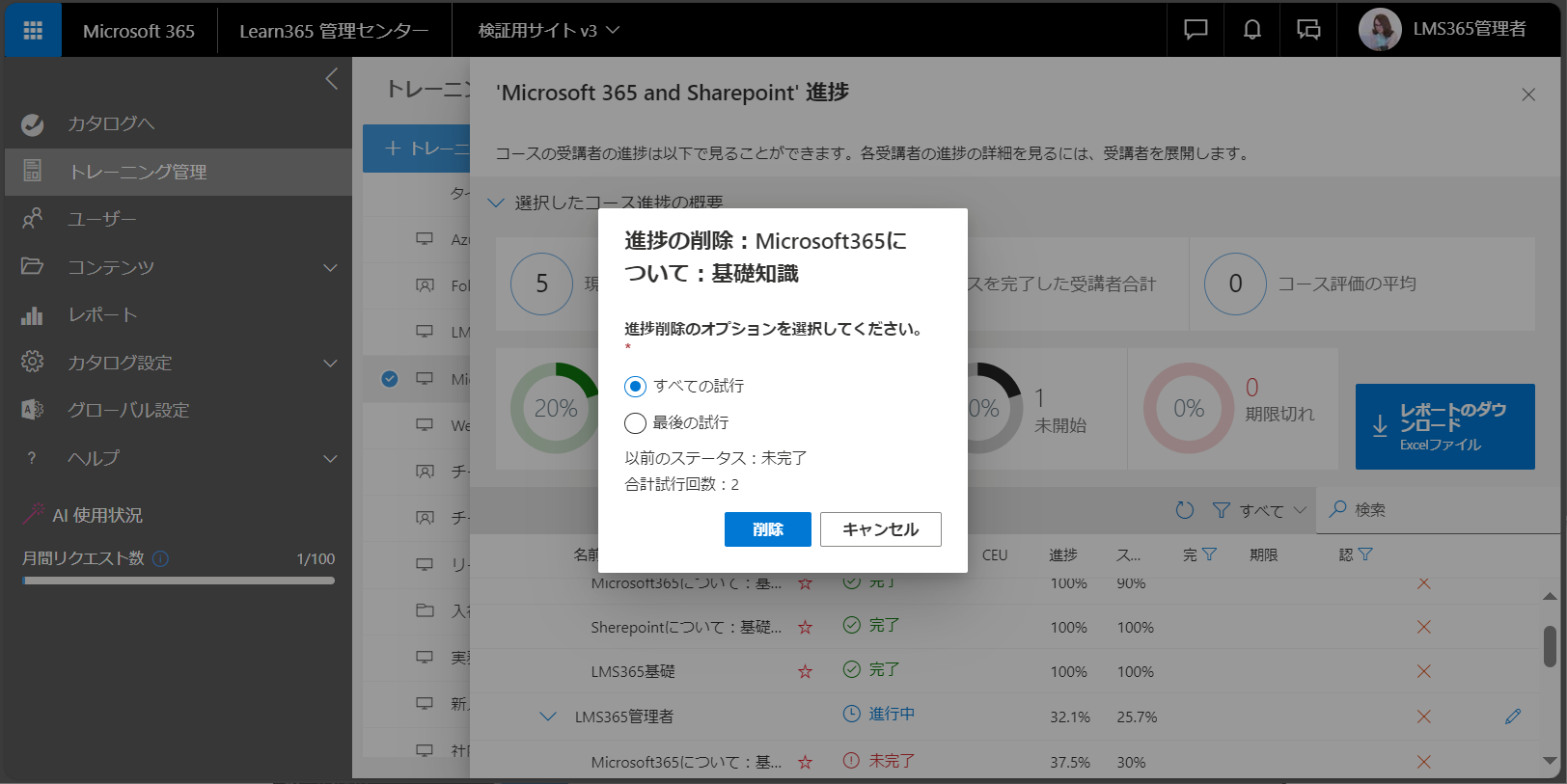Open the すべて filter dropdown

1259,510
